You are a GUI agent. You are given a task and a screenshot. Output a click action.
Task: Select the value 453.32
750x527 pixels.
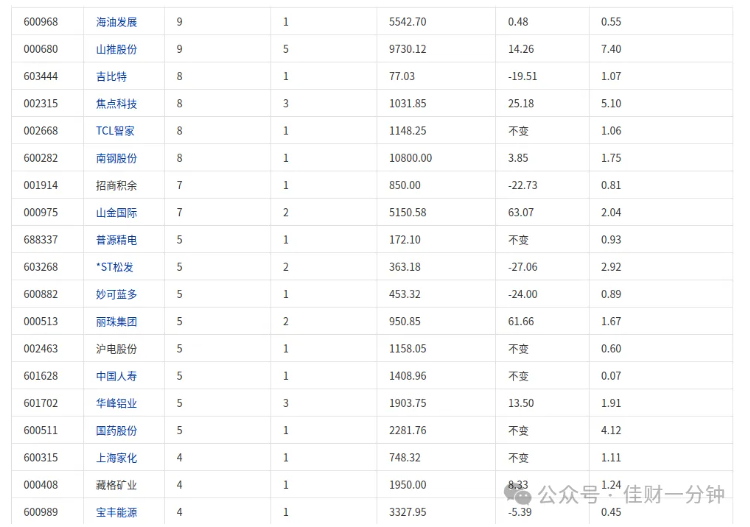click(x=405, y=295)
